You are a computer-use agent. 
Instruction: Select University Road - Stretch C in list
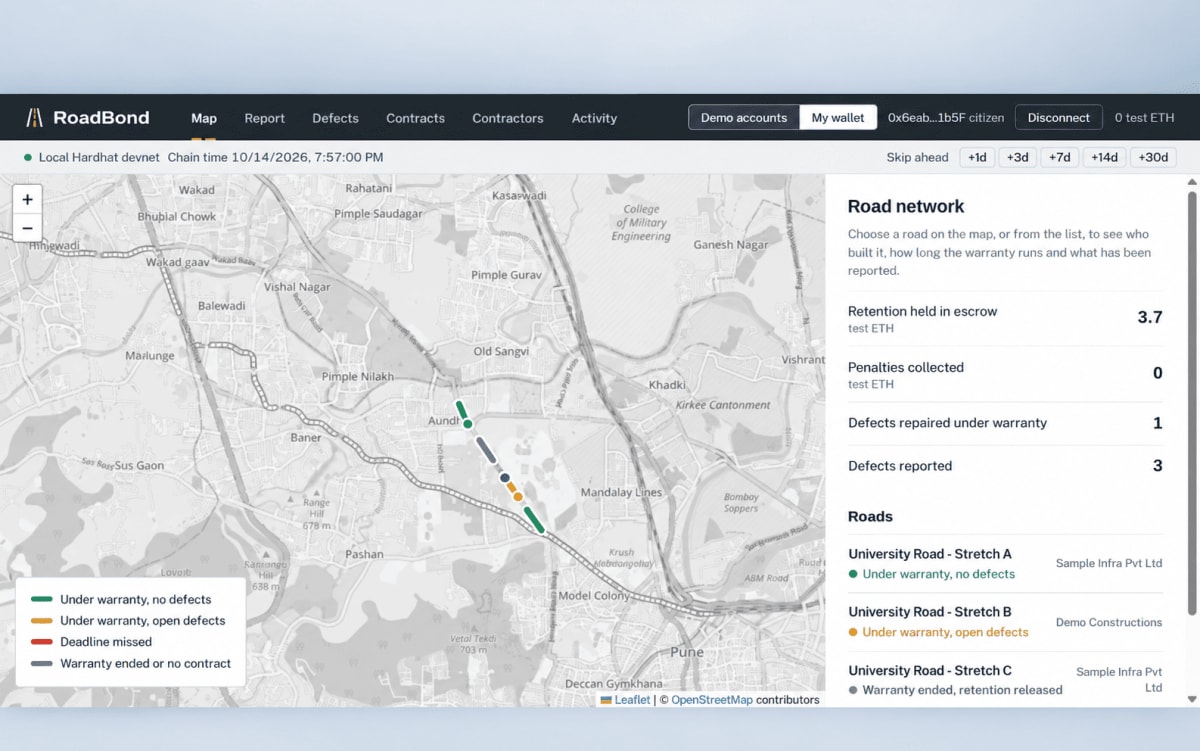click(x=1005, y=680)
